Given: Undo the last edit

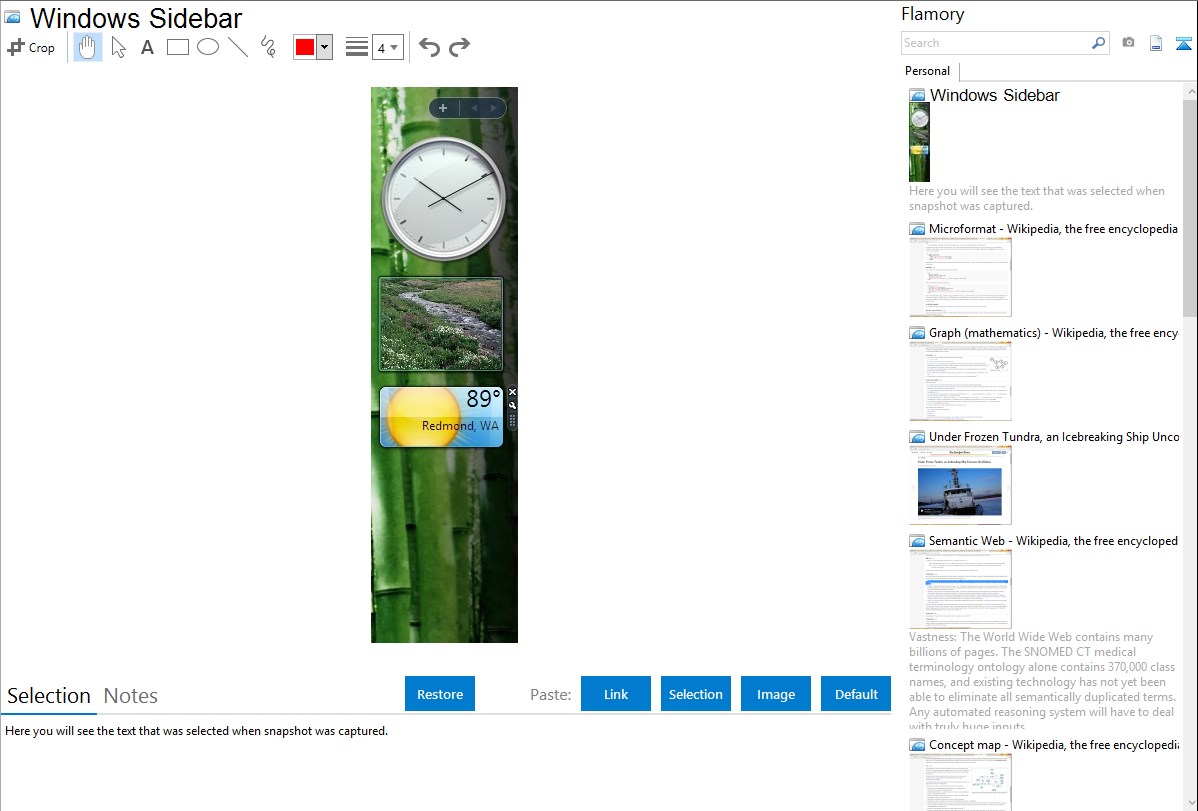Looking at the screenshot, I should point(429,47).
